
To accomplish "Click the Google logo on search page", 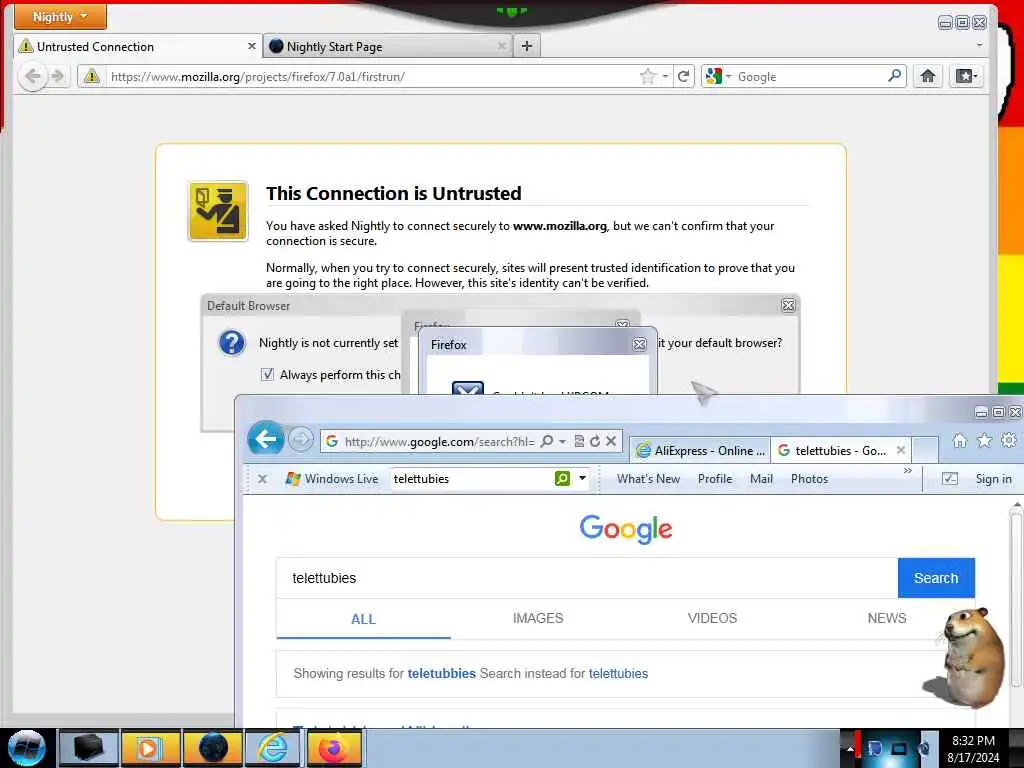I will [x=626, y=528].
